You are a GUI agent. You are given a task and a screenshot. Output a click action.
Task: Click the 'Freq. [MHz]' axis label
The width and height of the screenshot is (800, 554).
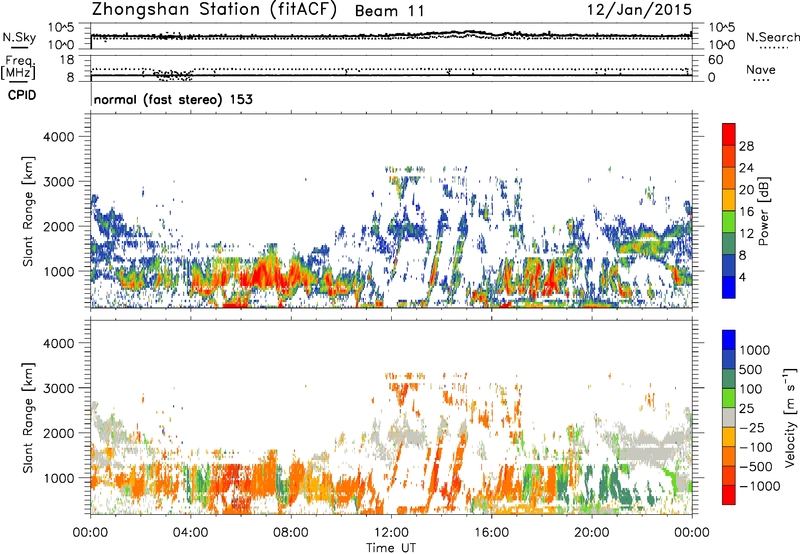tap(18, 67)
